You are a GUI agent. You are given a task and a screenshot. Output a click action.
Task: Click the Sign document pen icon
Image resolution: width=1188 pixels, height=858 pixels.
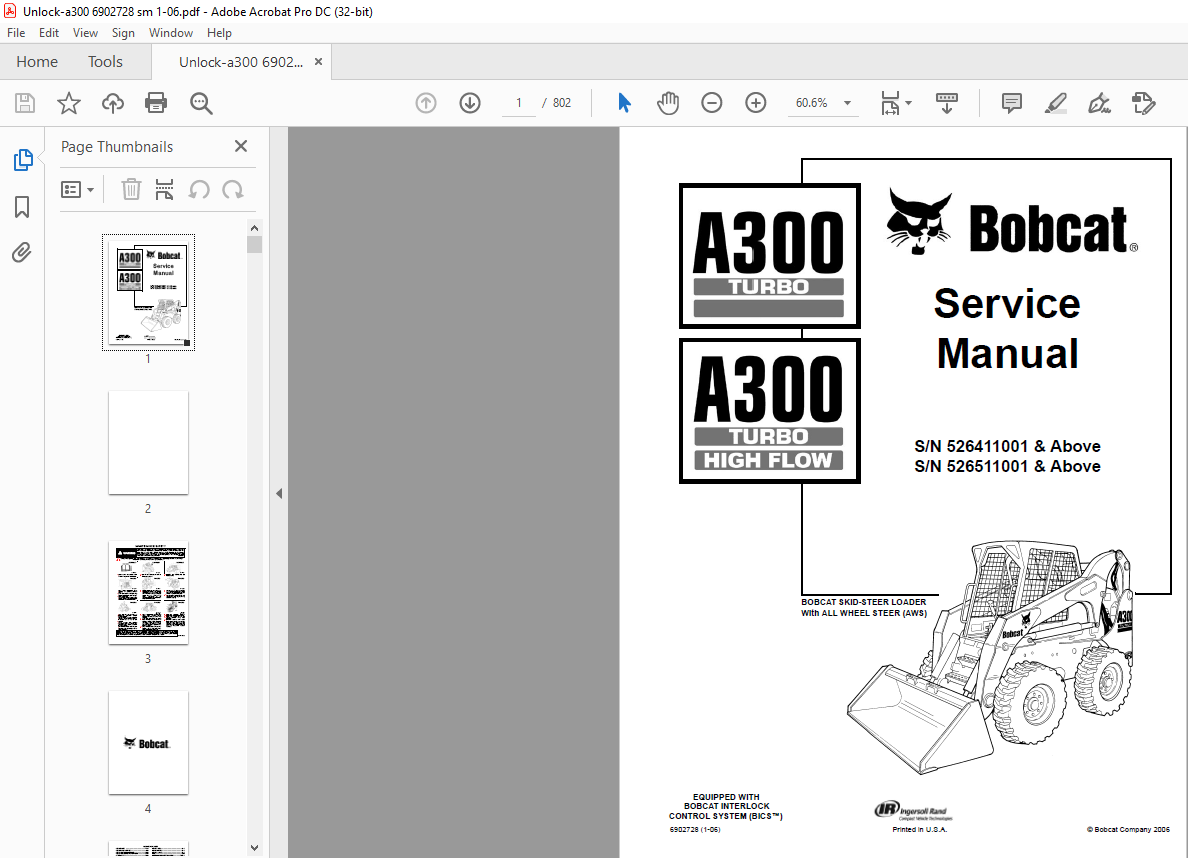pyautogui.click(x=1099, y=103)
